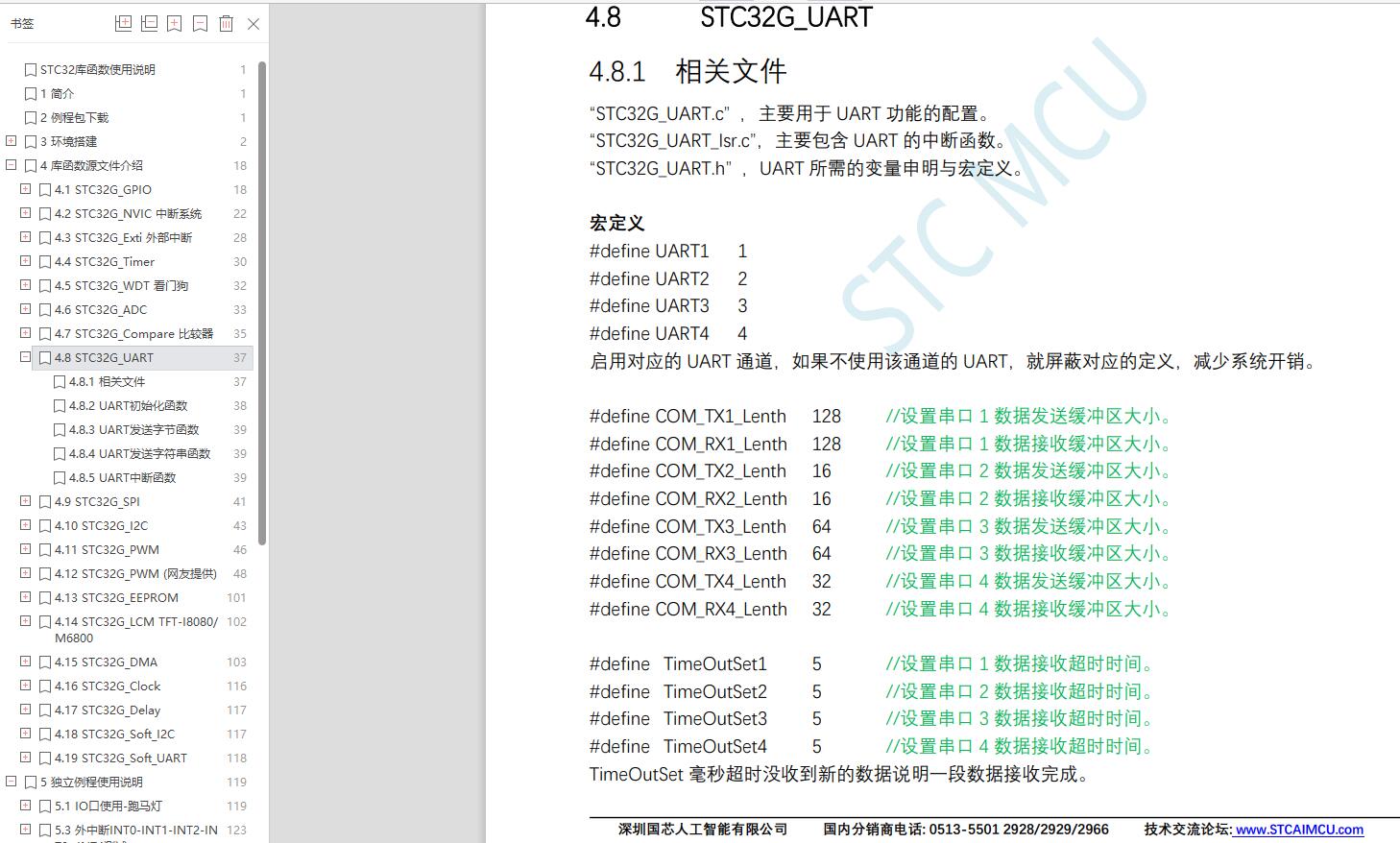The image size is (1400, 843).
Task: Click comment 设置串口 2 数据发送缓冲区大小
Action: click(1028, 471)
